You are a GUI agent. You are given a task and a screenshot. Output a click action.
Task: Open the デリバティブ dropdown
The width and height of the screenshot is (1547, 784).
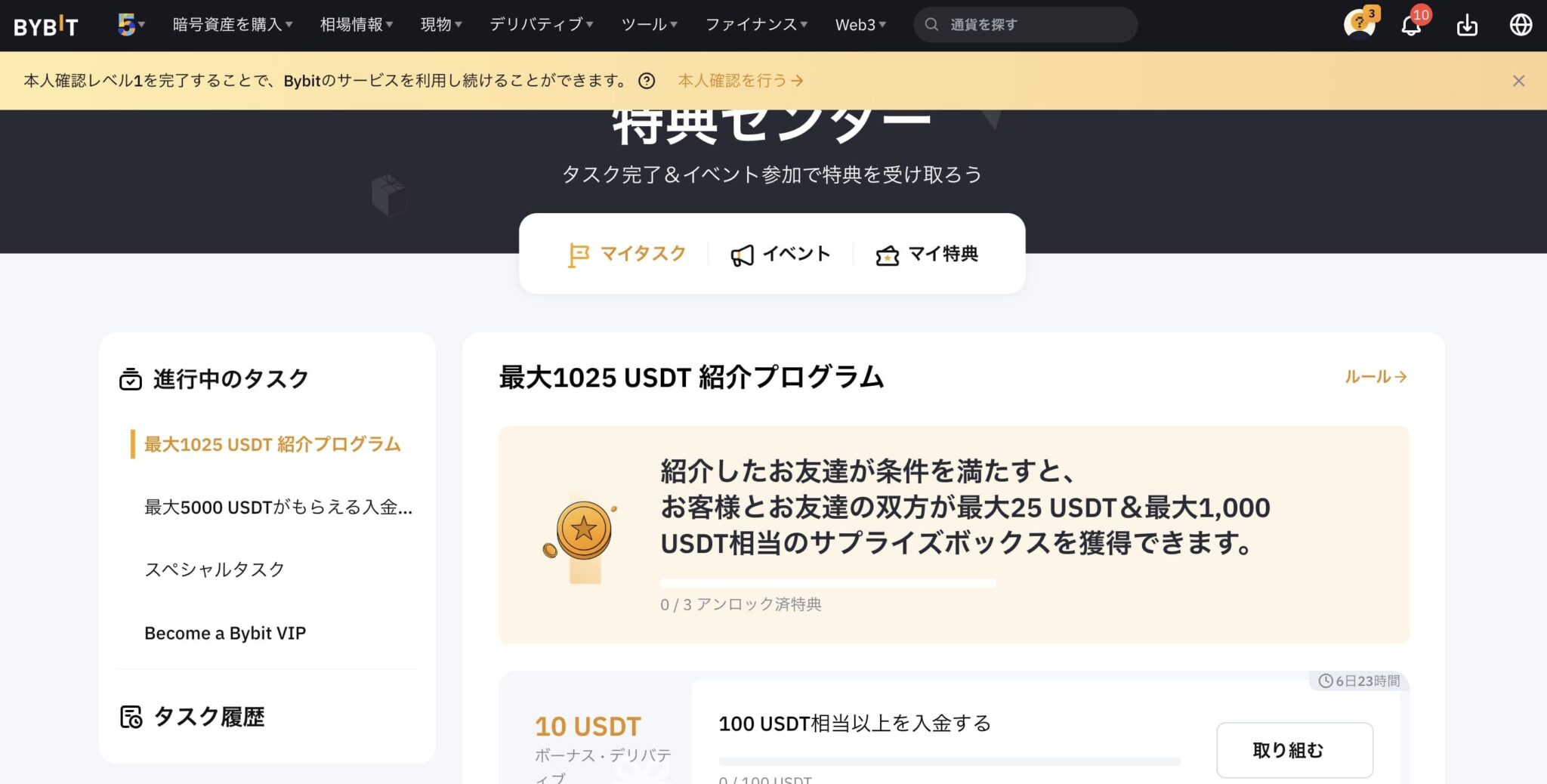(537, 24)
